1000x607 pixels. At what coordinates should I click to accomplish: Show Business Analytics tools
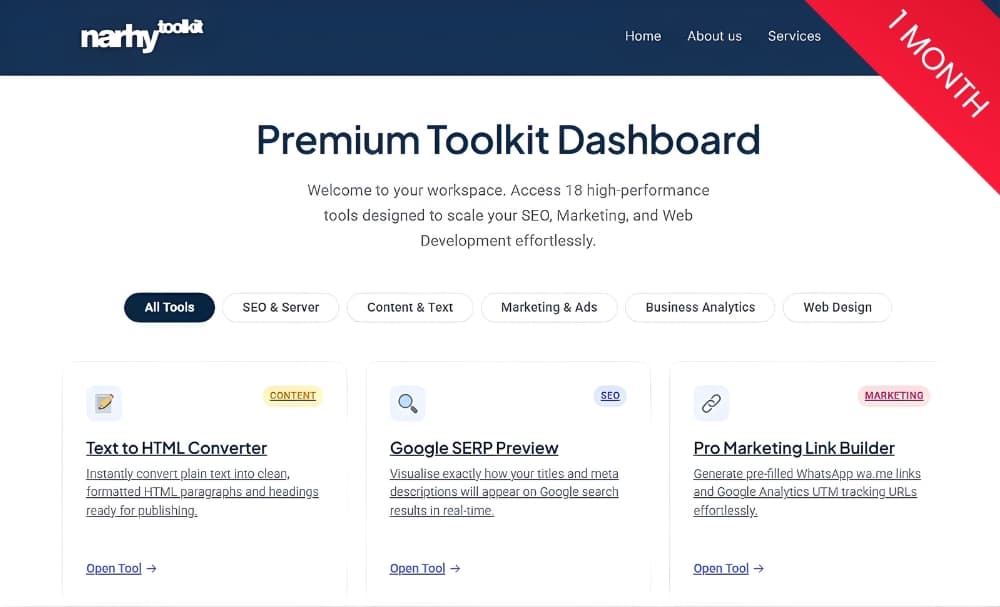[x=700, y=307]
